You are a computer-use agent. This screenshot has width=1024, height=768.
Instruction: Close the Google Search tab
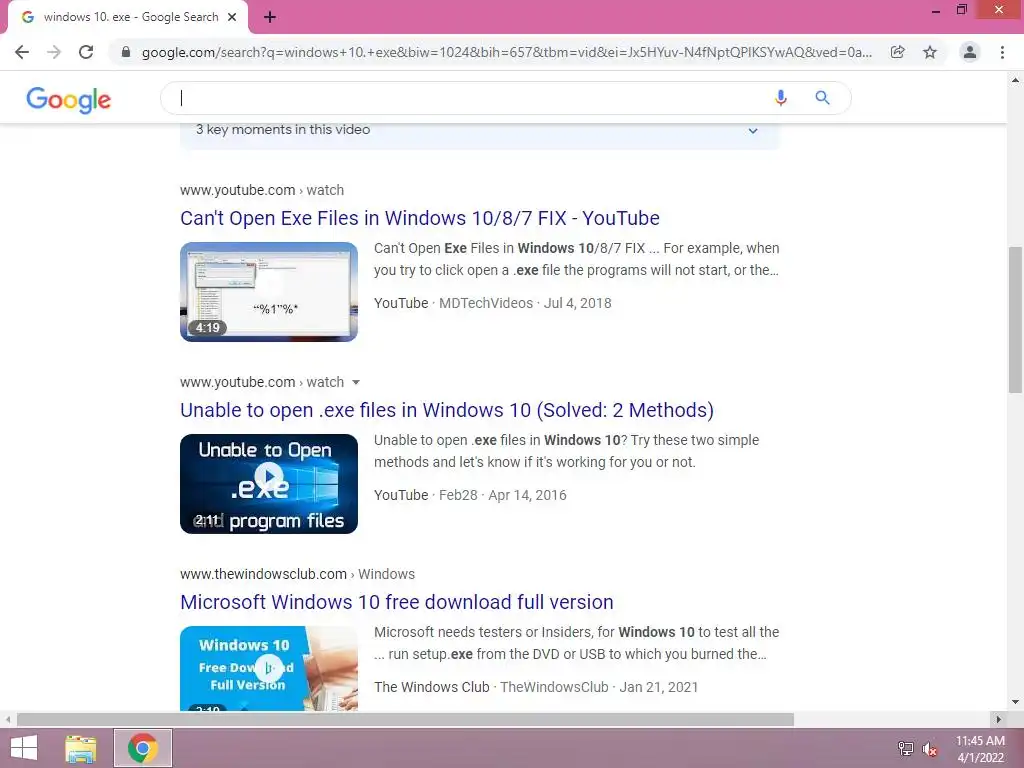click(232, 17)
